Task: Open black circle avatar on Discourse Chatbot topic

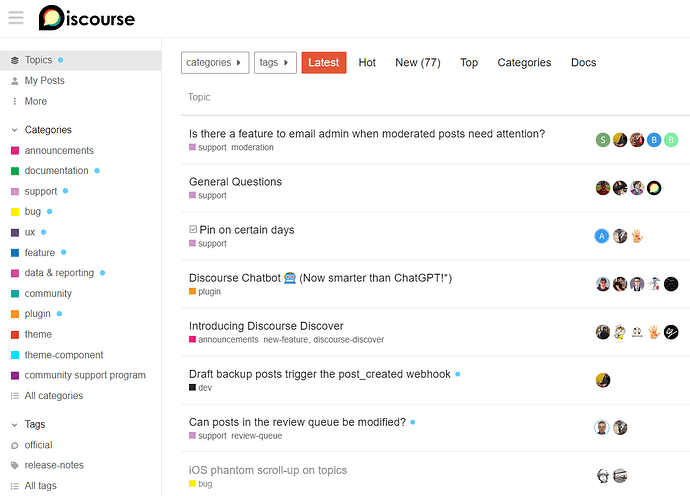Action: tap(671, 284)
